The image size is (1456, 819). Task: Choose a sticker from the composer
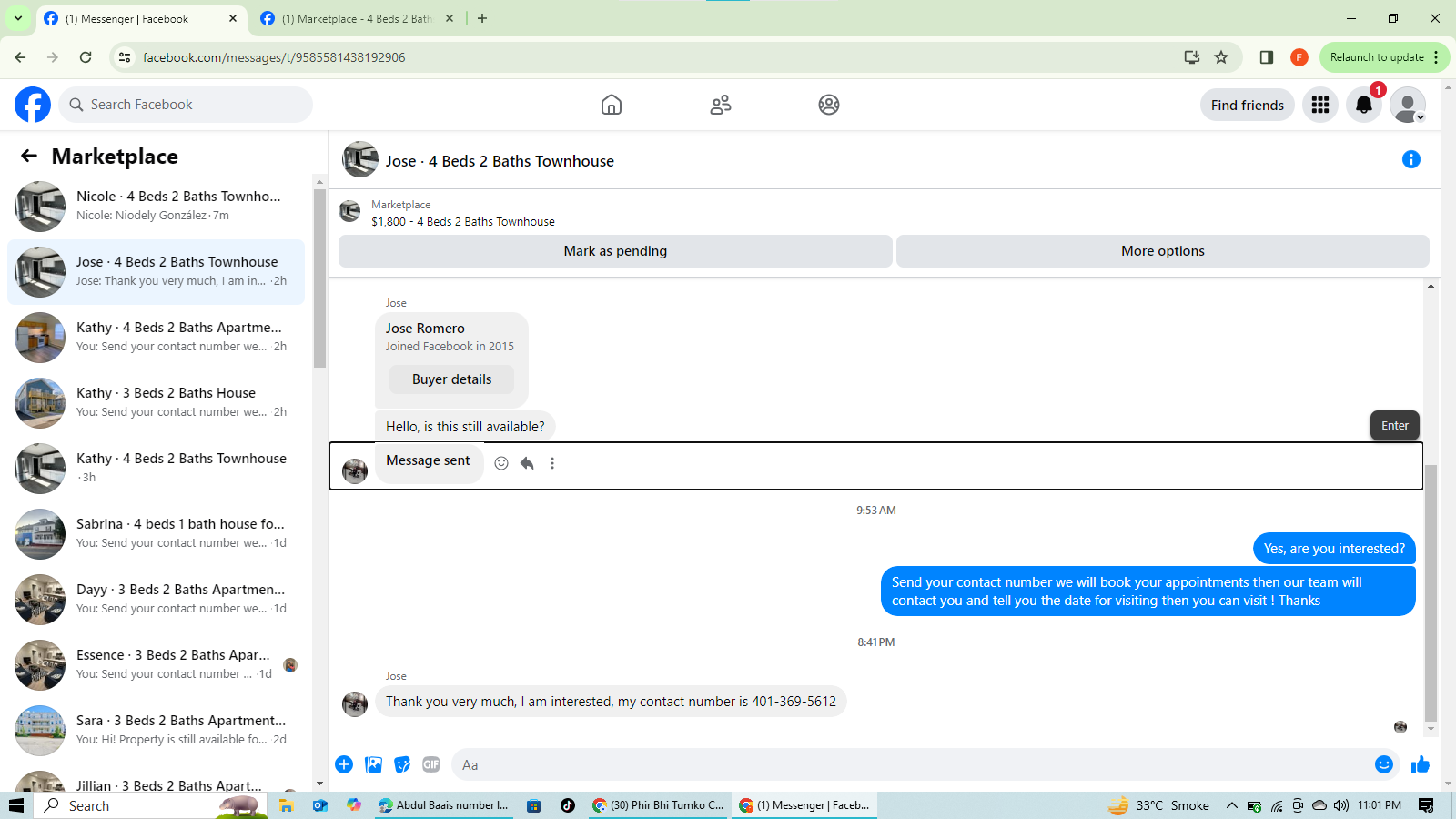[x=402, y=764]
